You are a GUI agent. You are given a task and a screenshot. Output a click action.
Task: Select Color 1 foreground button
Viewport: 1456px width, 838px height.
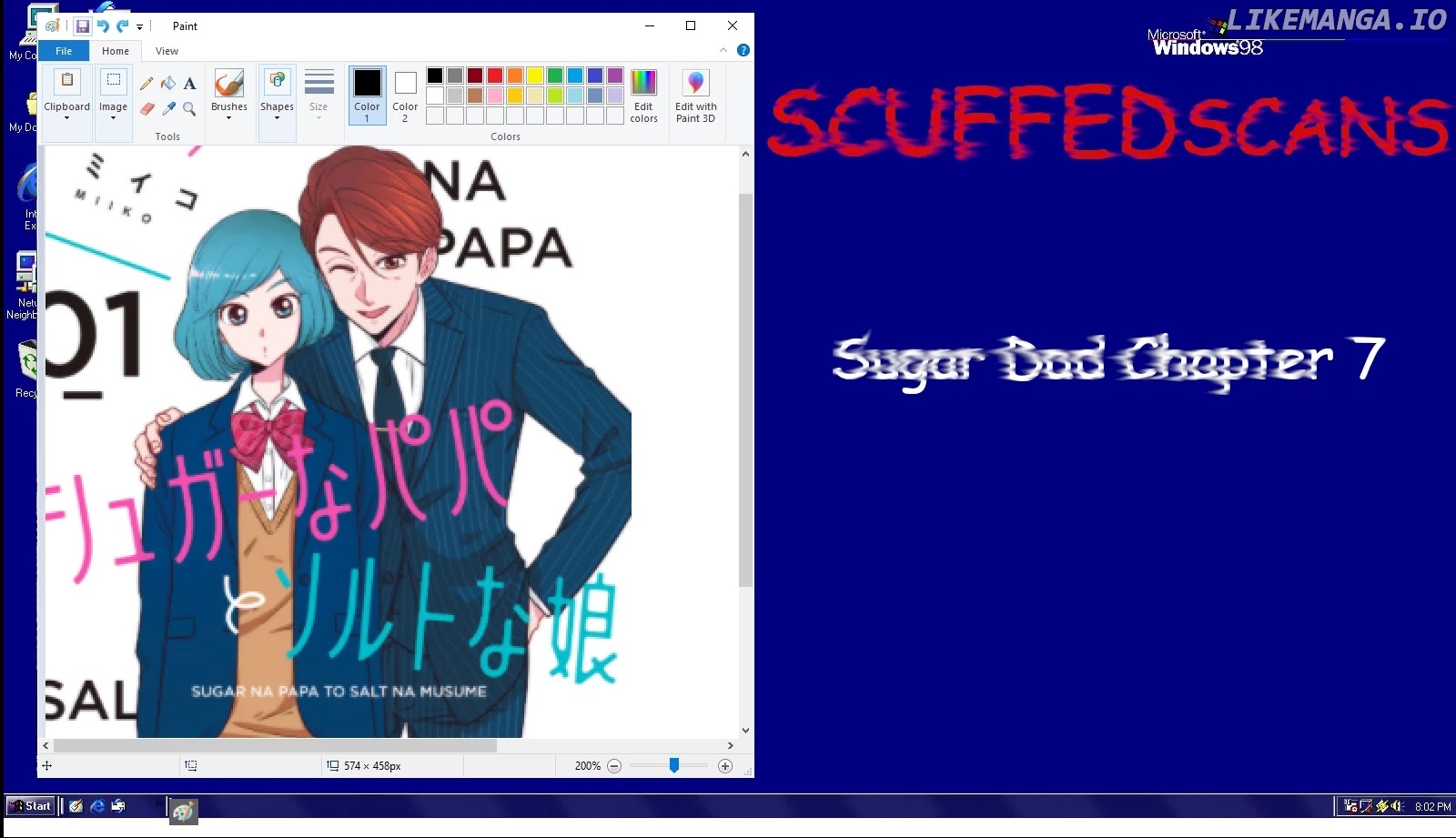click(368, 96)
